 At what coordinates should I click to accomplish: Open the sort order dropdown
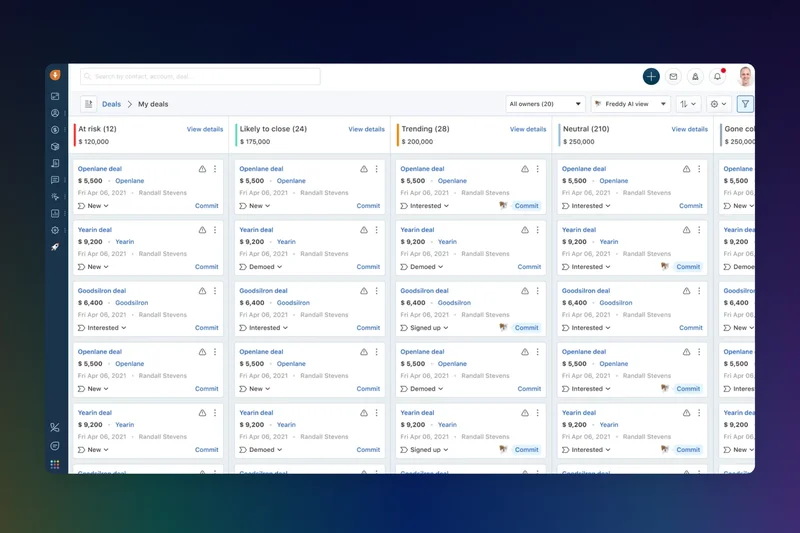click(x=689, y=104)
